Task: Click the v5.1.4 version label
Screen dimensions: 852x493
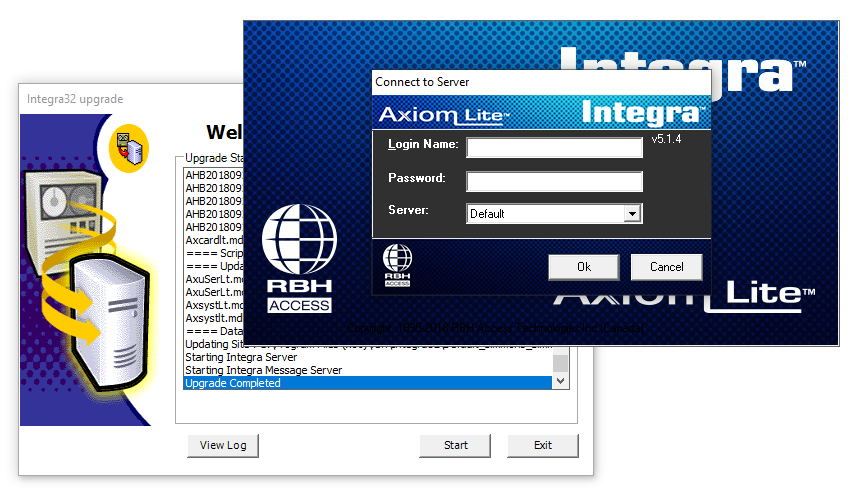Action: point(666,139)
